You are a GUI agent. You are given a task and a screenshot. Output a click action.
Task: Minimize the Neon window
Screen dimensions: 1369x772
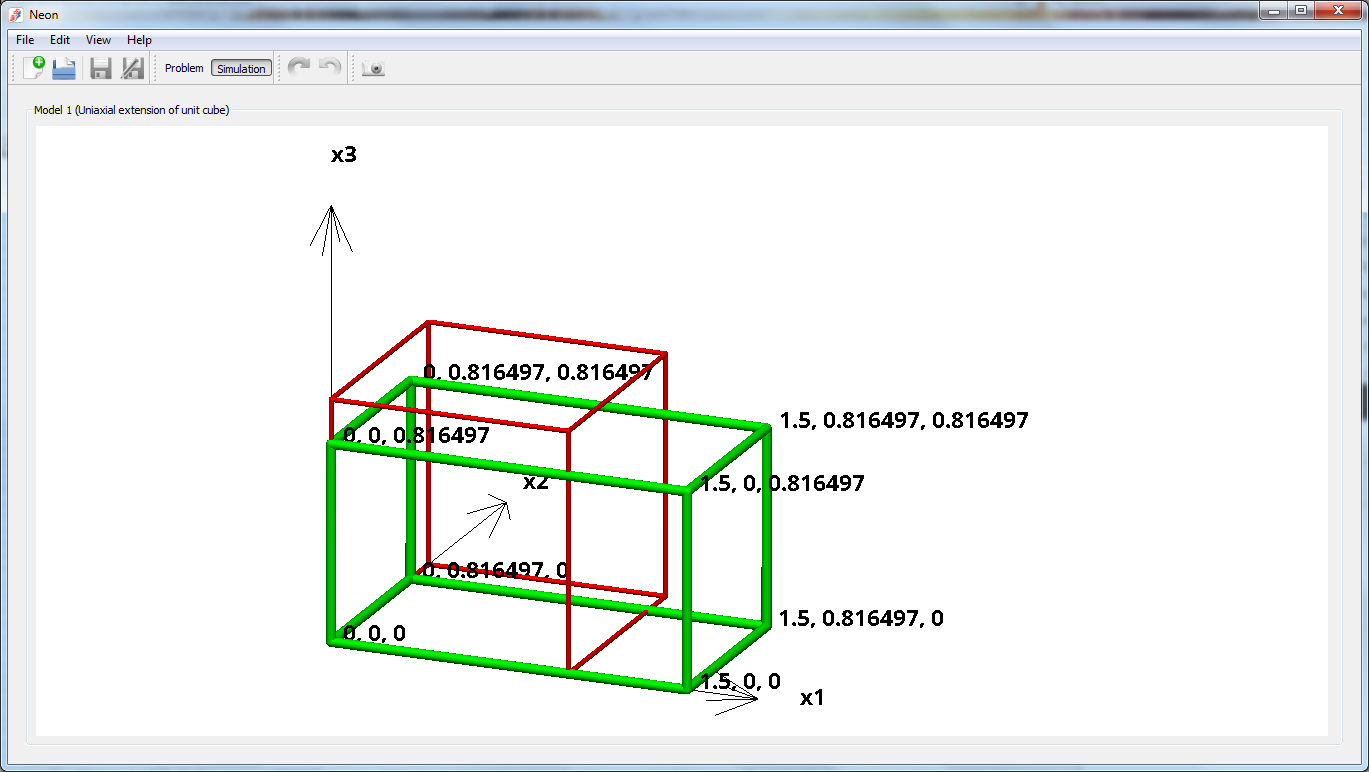pos(1272,10)
